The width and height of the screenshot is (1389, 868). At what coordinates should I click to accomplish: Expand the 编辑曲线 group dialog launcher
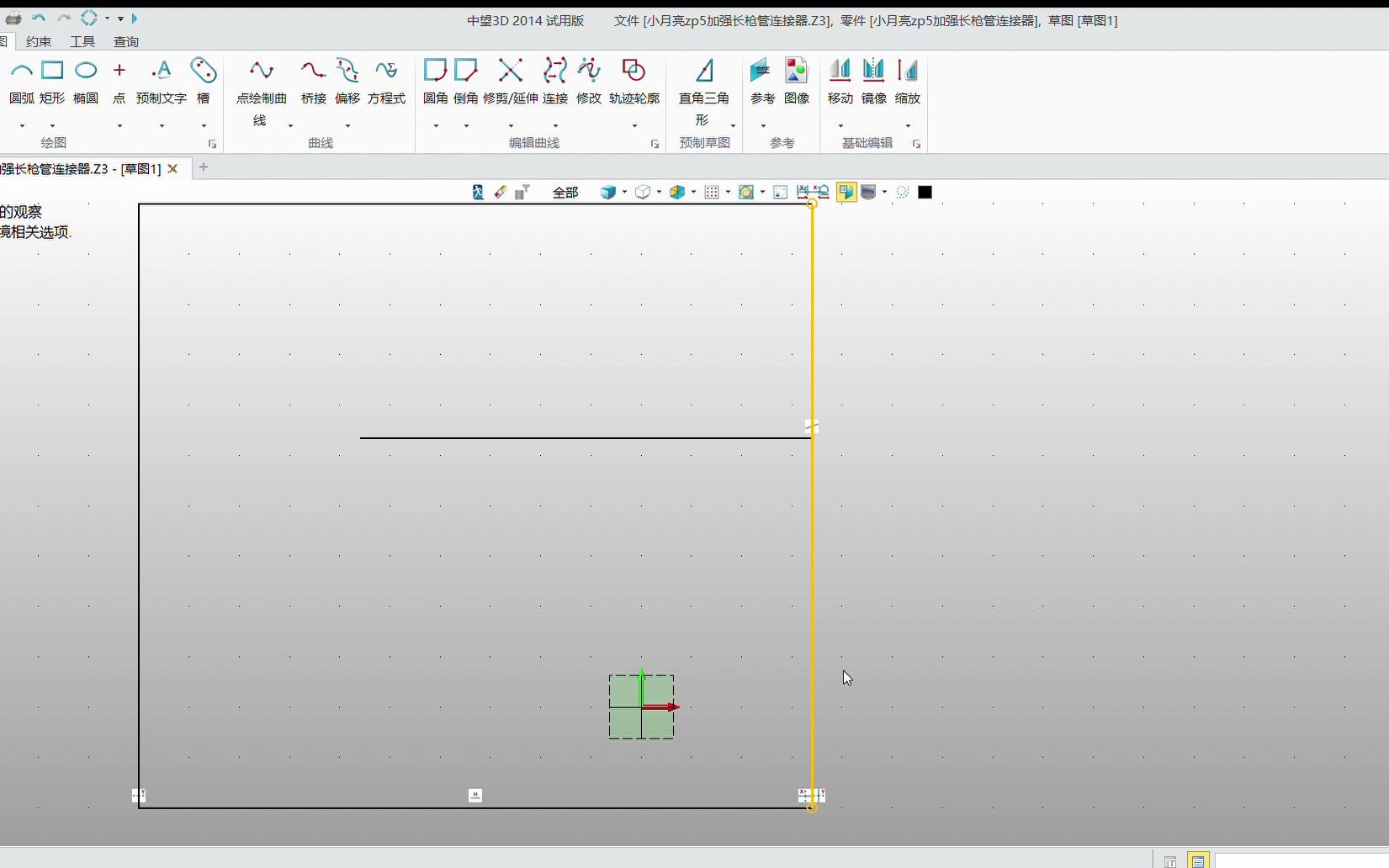tap(655, 144)
